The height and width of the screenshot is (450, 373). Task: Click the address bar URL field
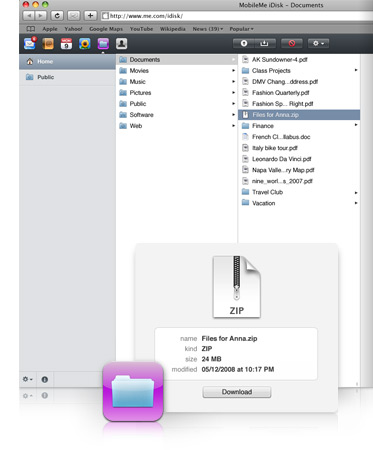point(237,16)
